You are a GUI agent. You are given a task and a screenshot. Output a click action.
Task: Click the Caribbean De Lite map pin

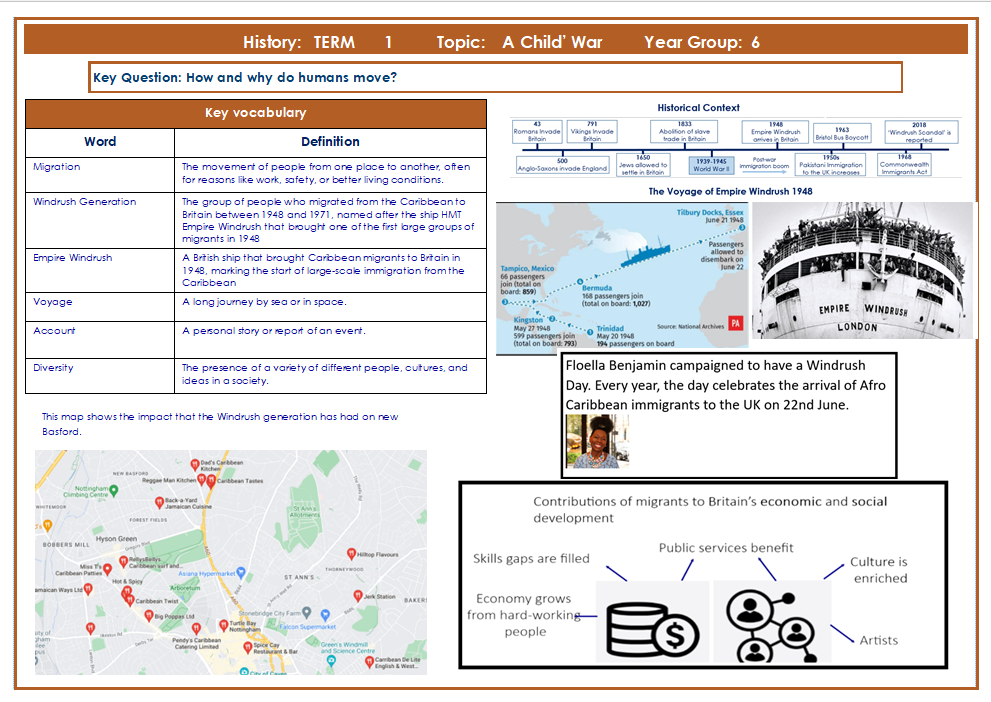point(369,662)
